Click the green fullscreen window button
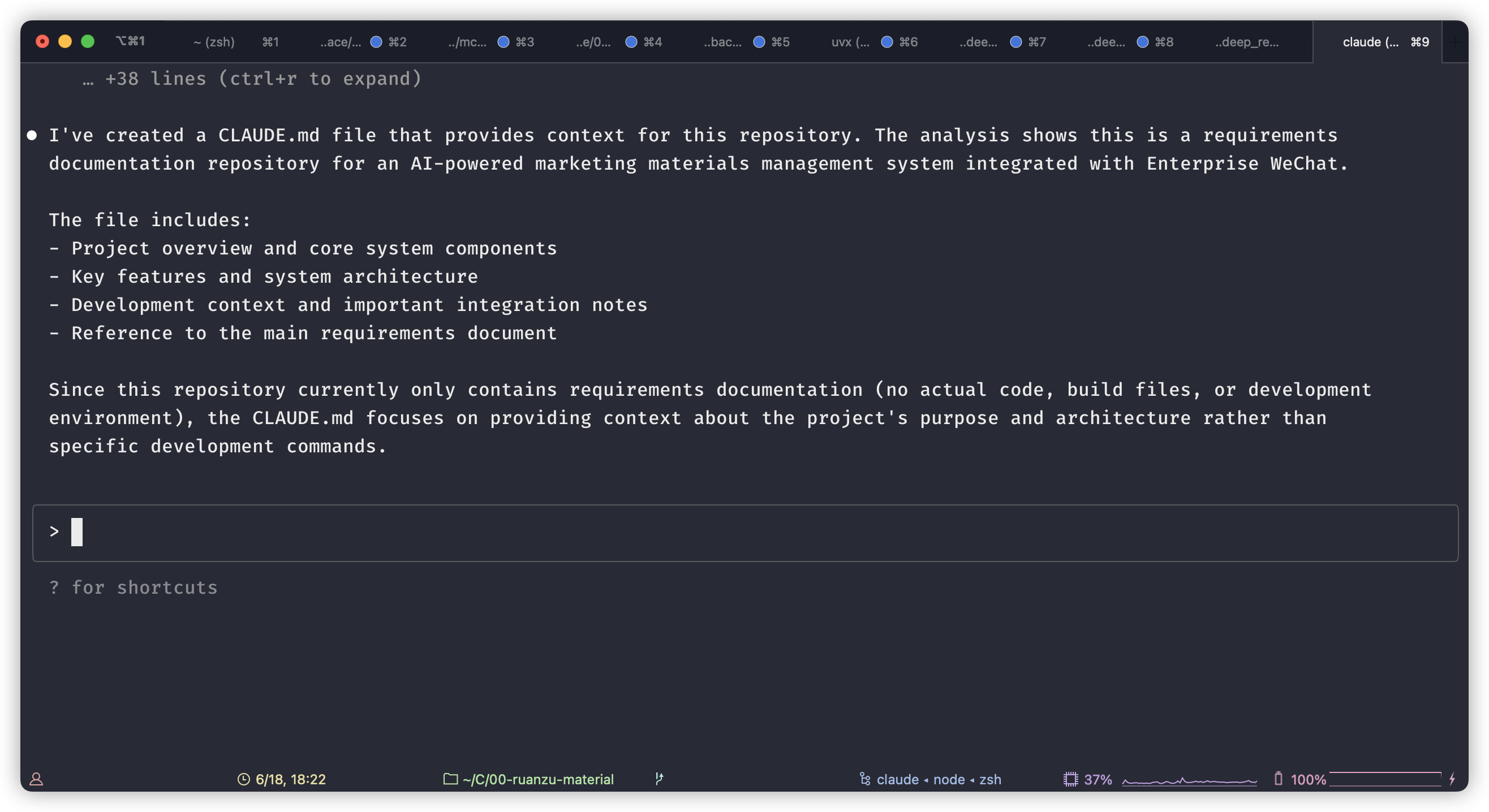This screenshot has width=1489, height=812. 88,42
